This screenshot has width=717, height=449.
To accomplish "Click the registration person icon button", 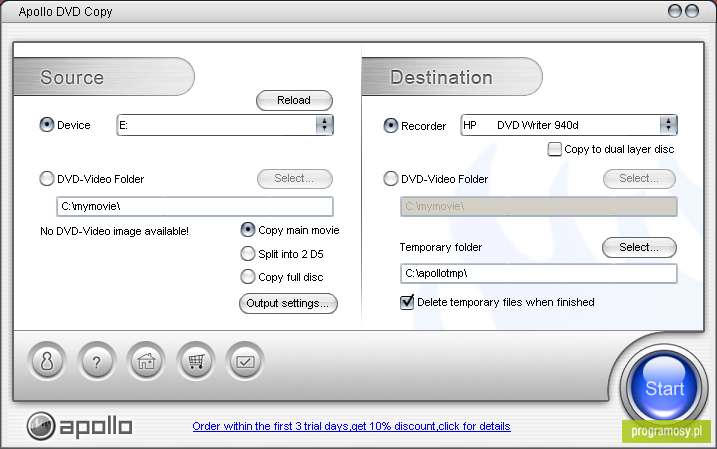I will click(47, 362).
